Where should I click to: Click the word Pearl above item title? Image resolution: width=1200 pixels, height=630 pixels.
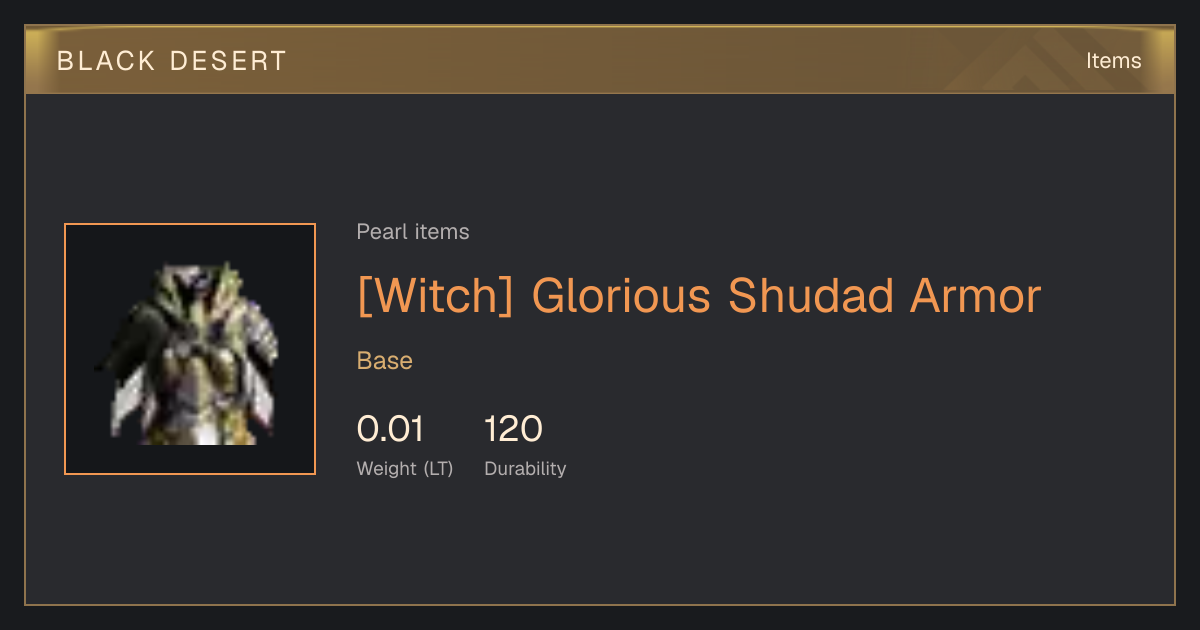(x=381, y=232)
